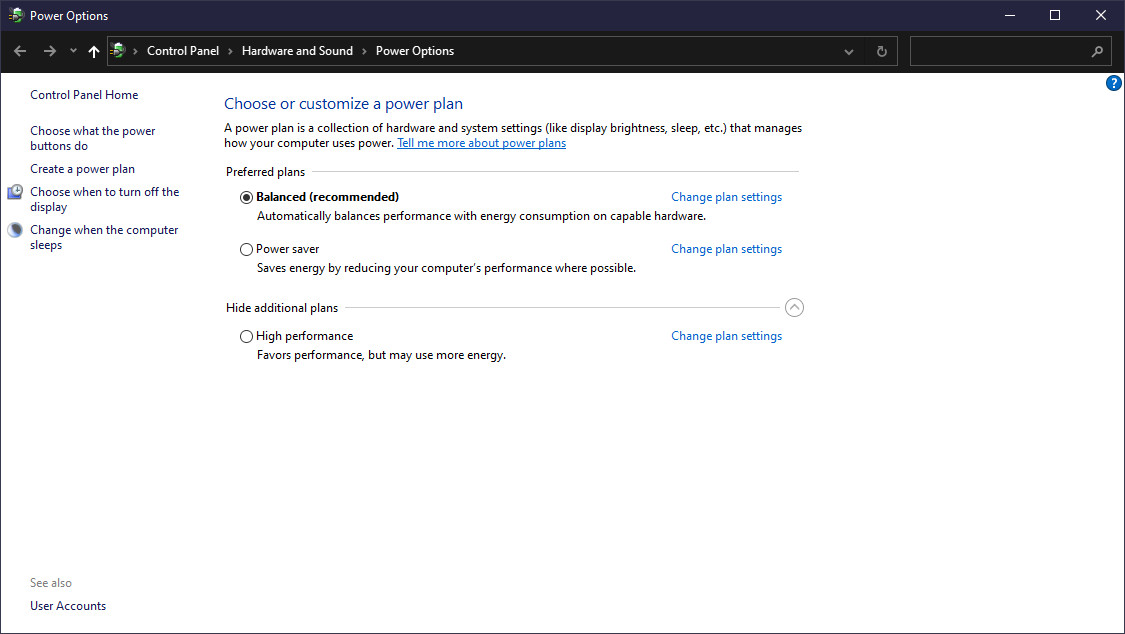The width and height of the screenshot is (1125, 634).
Task: Go to Control Panel breadcrumb
Action: tap(182, 51)
